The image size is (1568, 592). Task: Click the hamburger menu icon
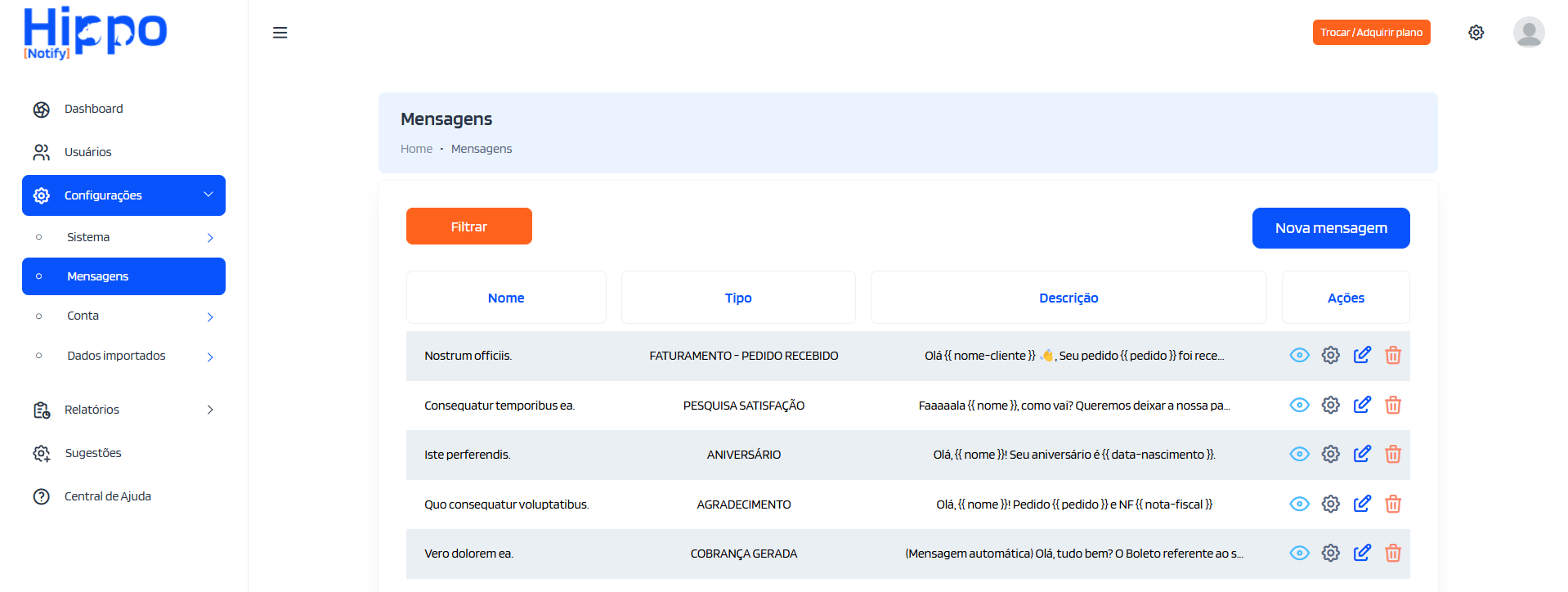pyautogui.click(x=280, y=33)
